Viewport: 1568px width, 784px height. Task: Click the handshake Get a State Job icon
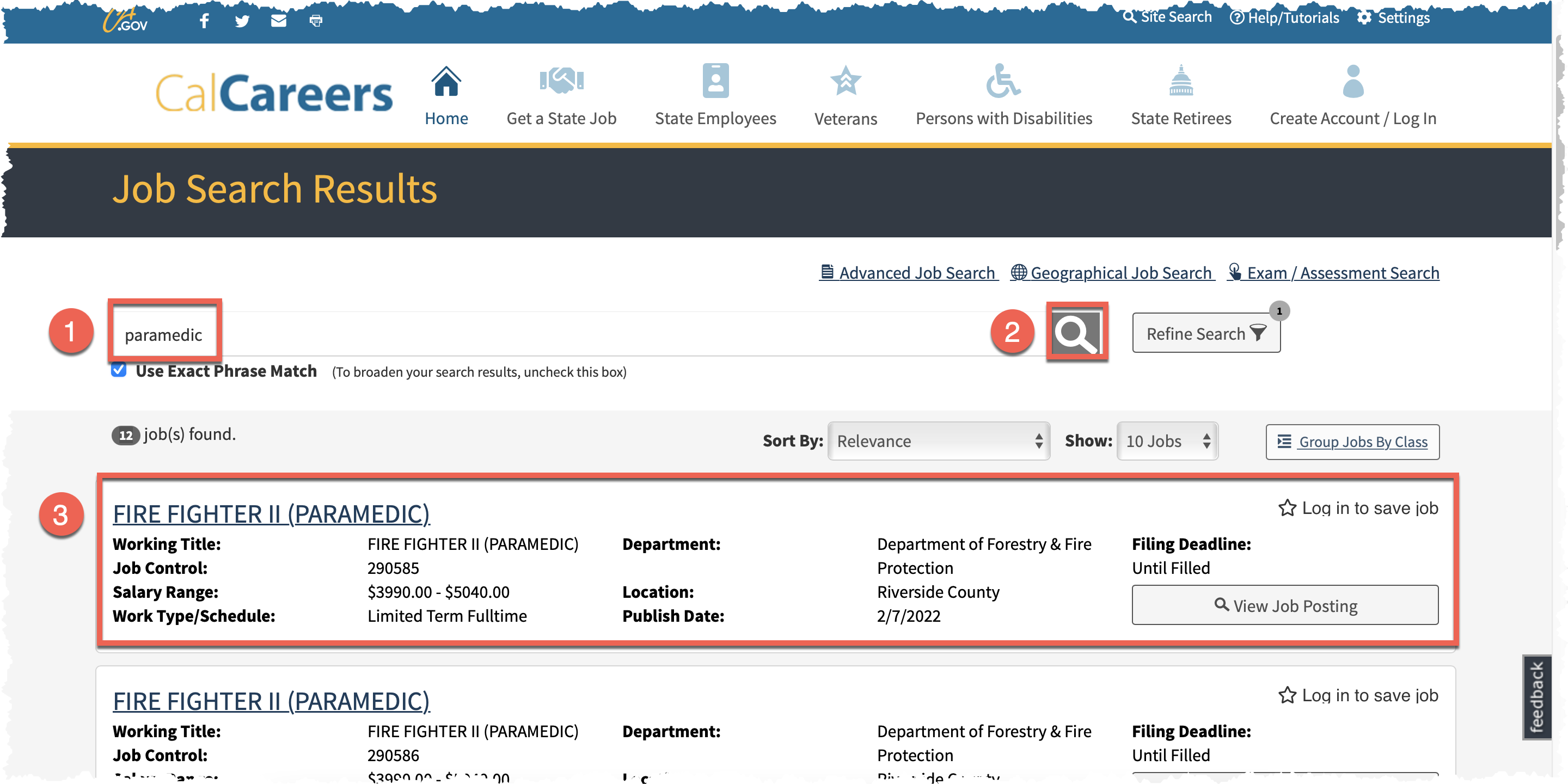click(561, 81)
